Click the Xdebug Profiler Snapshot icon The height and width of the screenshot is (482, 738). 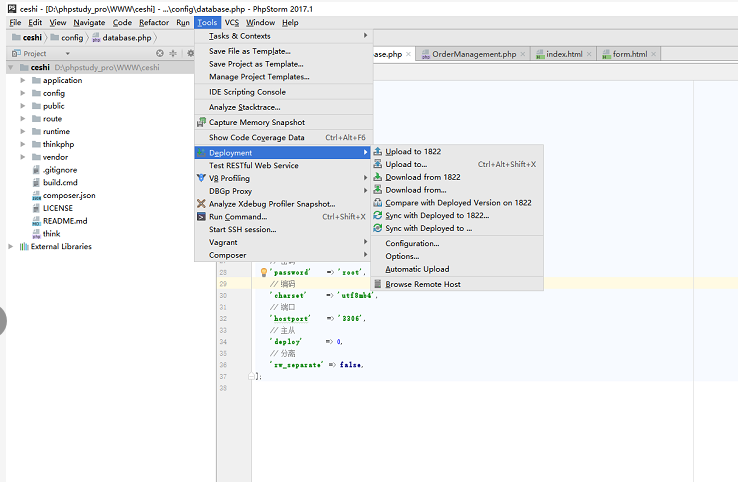[201, 204]
